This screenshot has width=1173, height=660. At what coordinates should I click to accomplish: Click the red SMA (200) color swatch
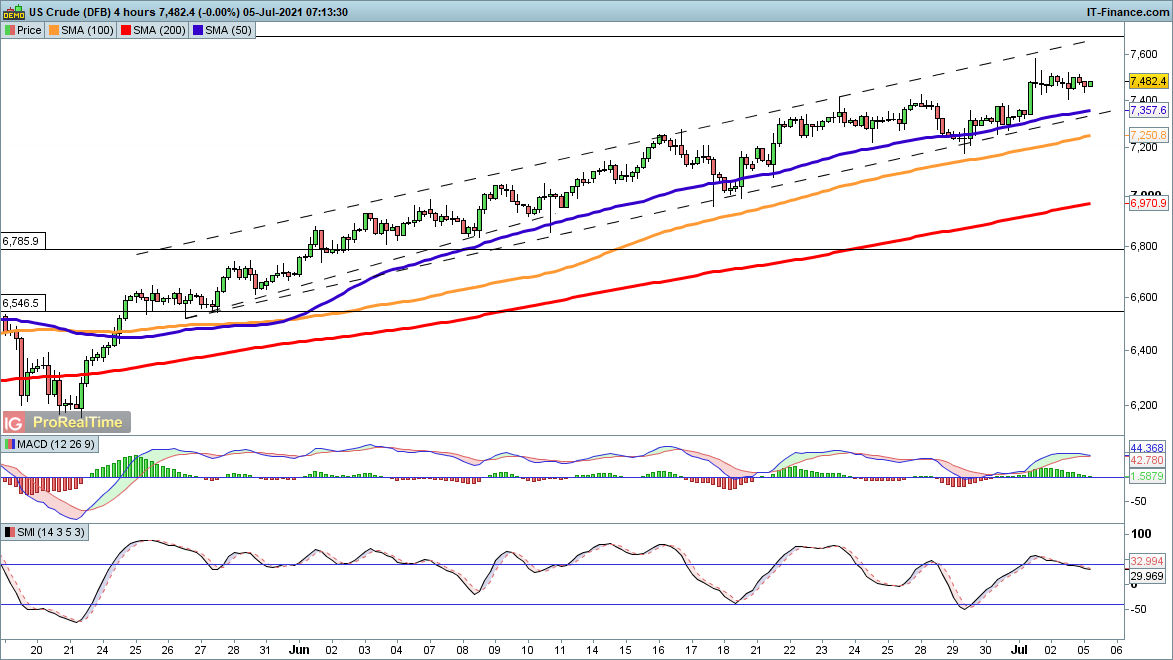click(128, 30)
